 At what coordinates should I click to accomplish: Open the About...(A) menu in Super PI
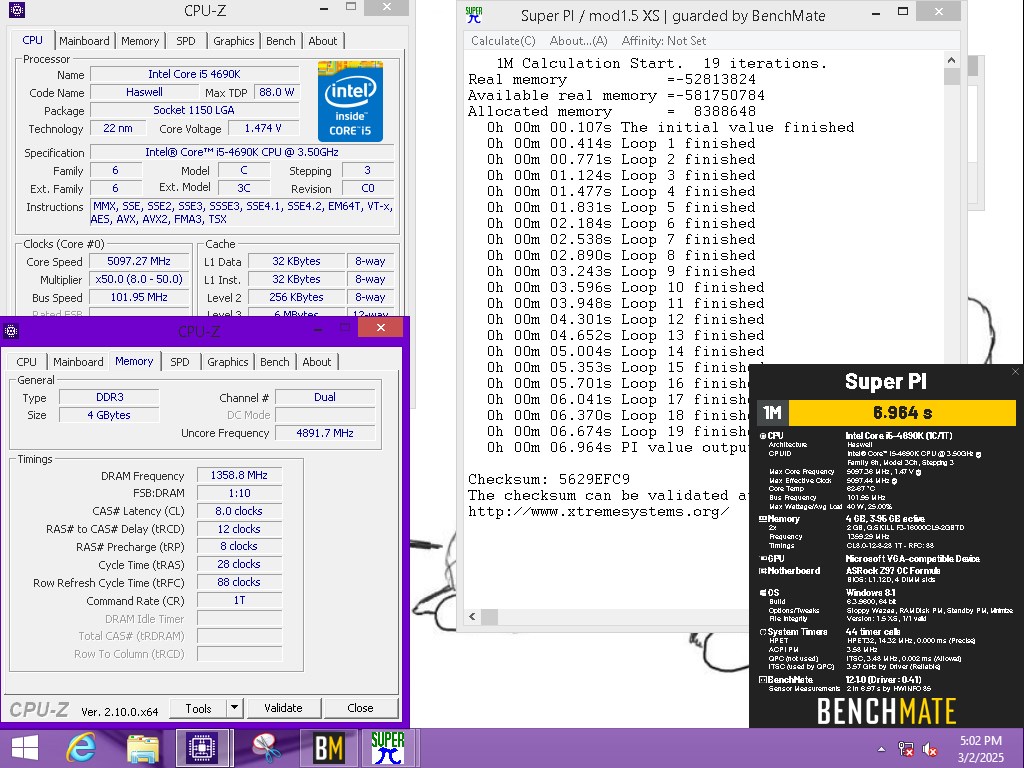click(x=579, y=40)
